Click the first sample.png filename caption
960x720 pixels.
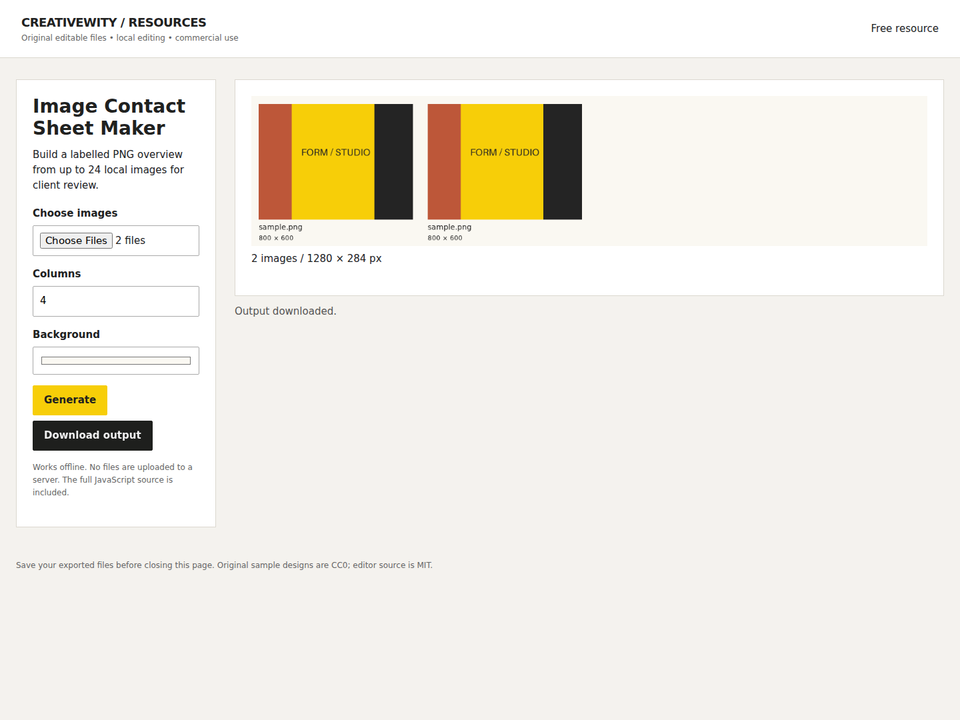[280, 227]
